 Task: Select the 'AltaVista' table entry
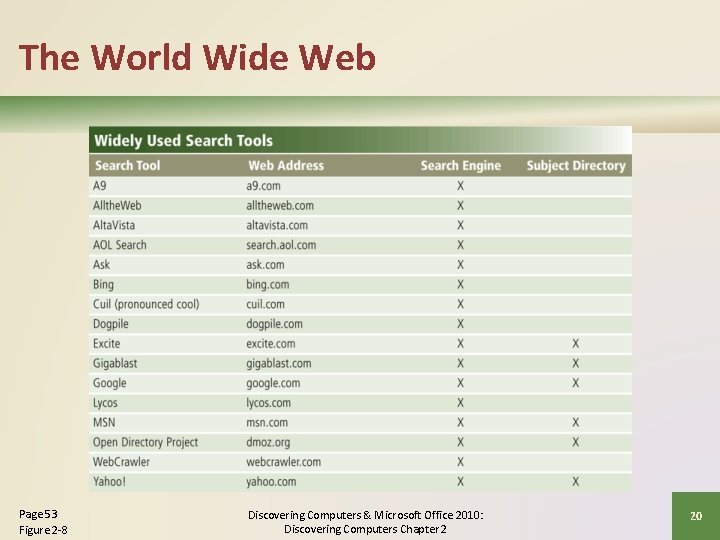point(114,225)
